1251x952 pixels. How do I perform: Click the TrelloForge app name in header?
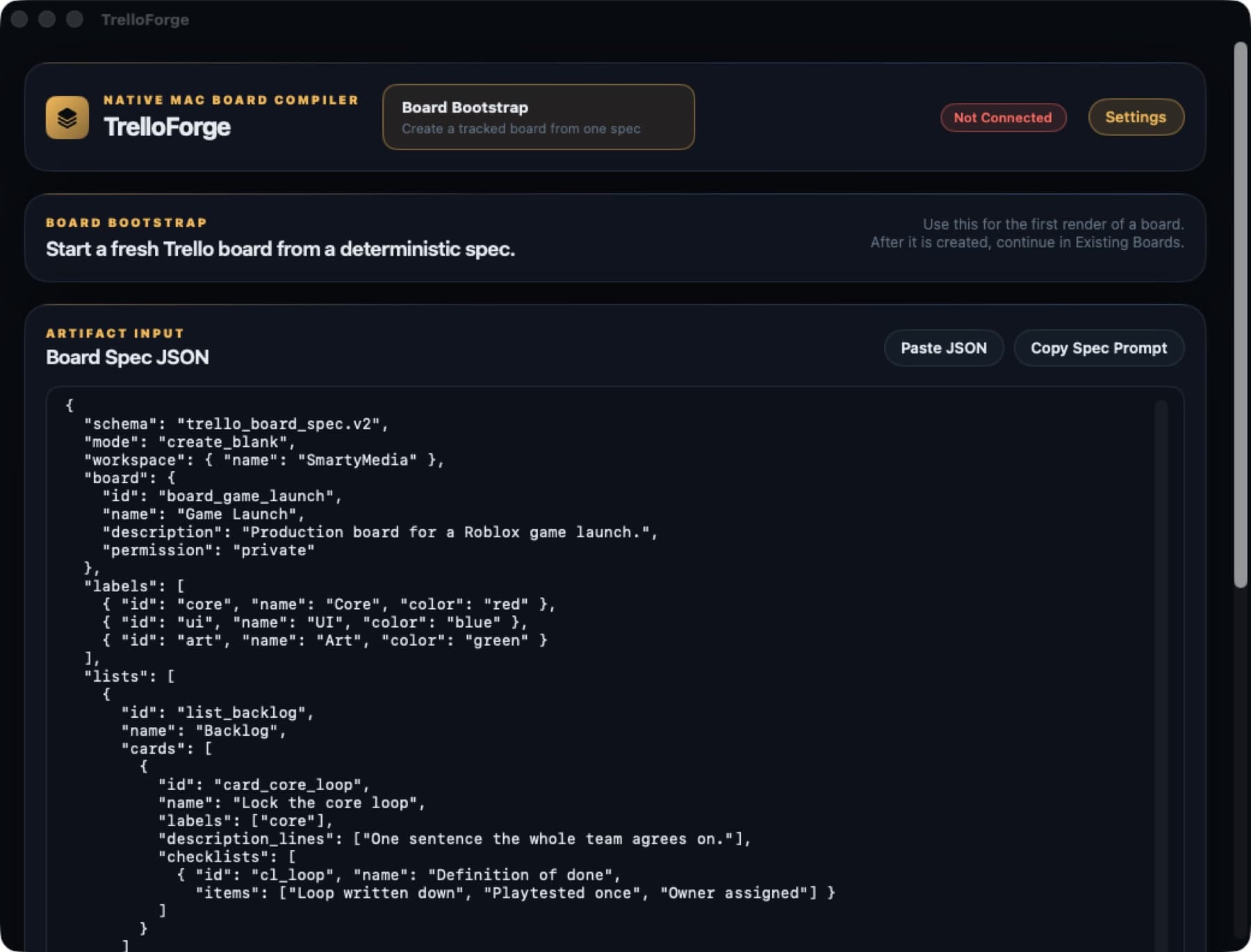(x=167, y=127)
